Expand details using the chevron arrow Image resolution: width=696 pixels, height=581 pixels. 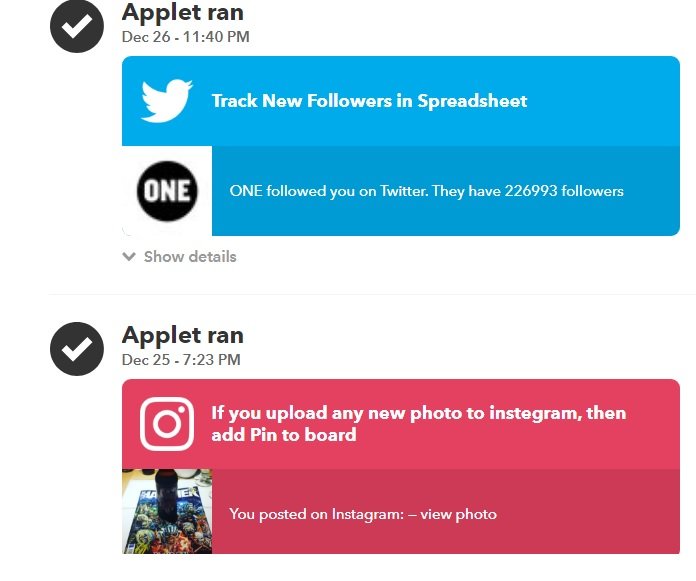129,257
